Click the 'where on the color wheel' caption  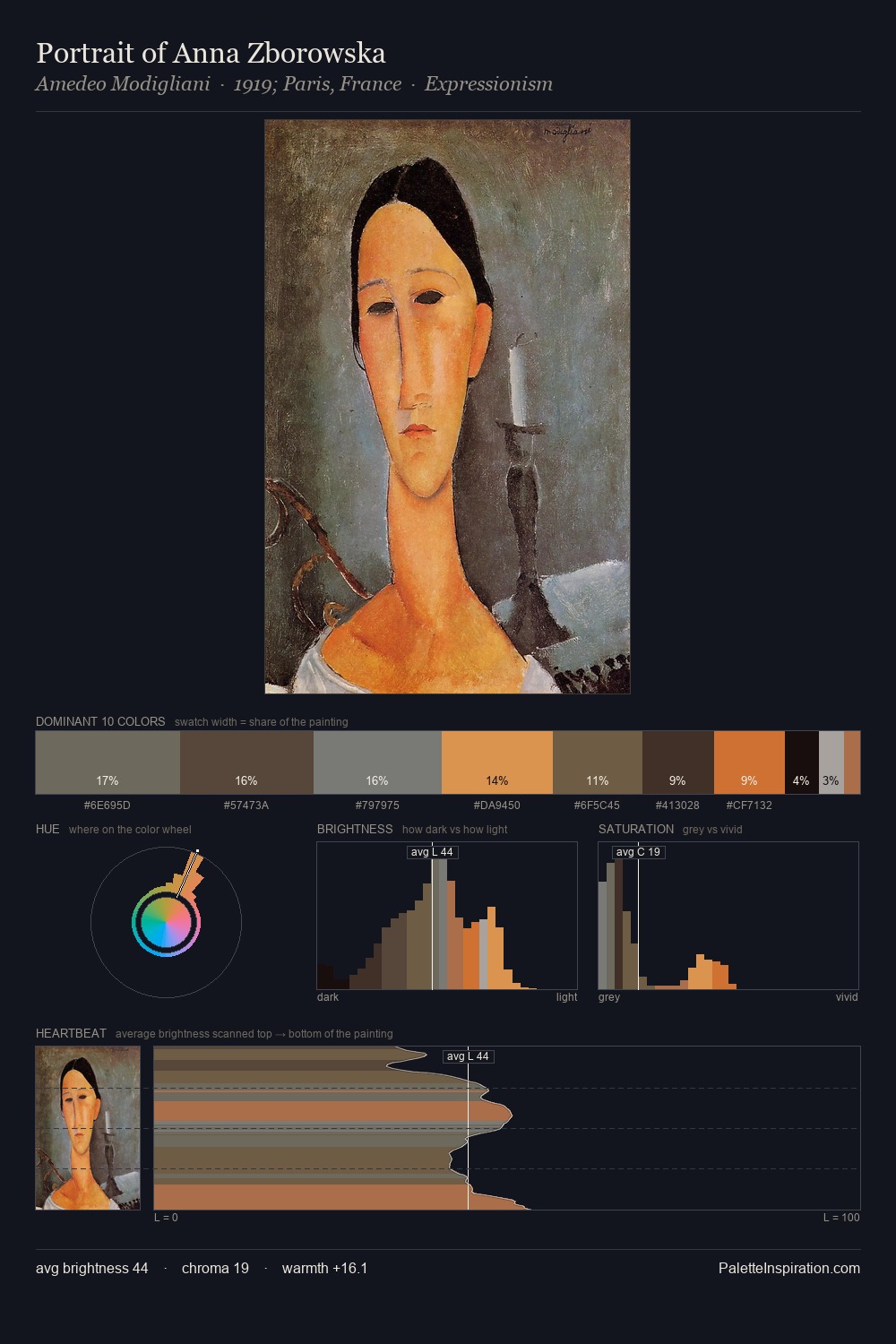click(x=130, y=829)
